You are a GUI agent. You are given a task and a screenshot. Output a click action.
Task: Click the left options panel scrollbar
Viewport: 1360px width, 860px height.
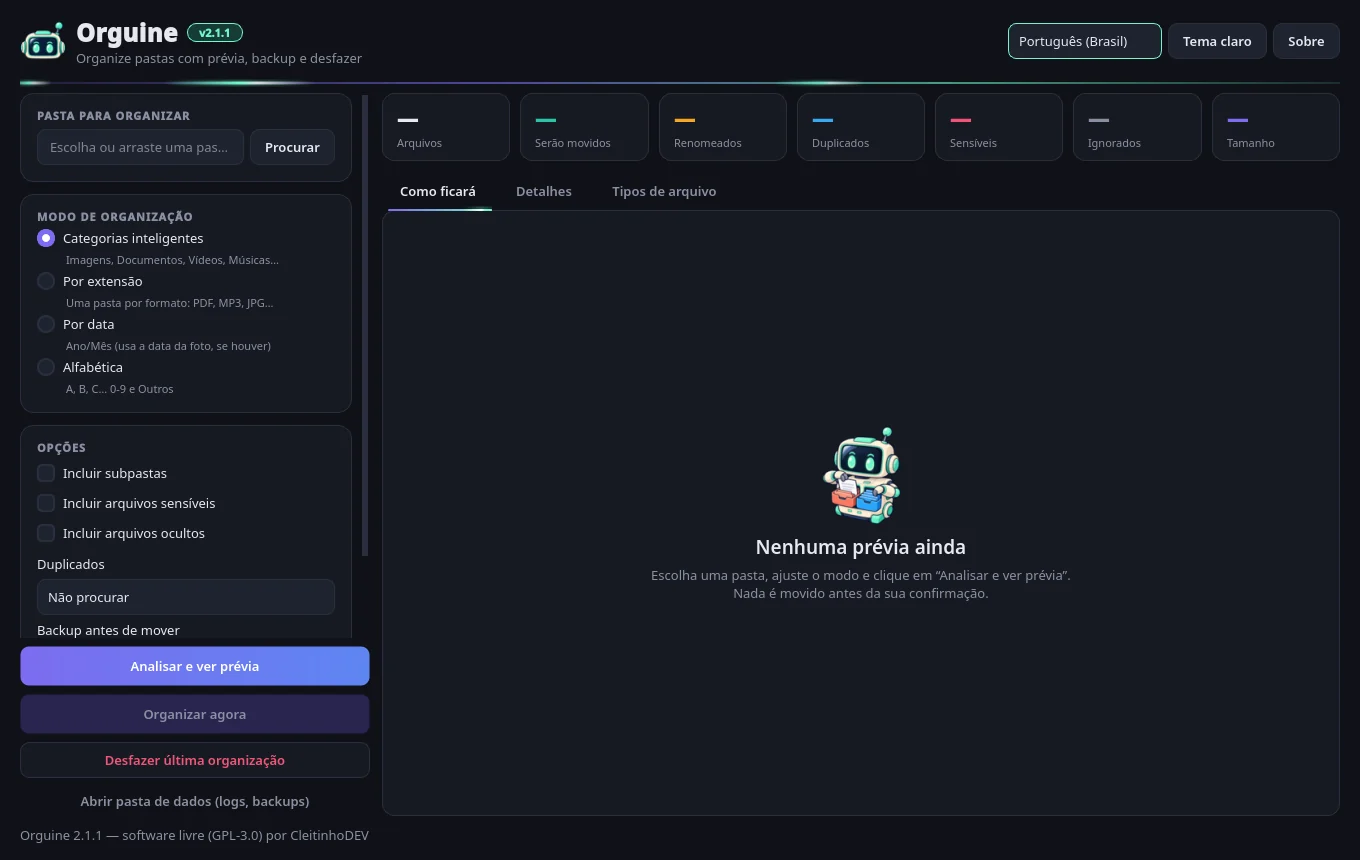coord(365,325)
